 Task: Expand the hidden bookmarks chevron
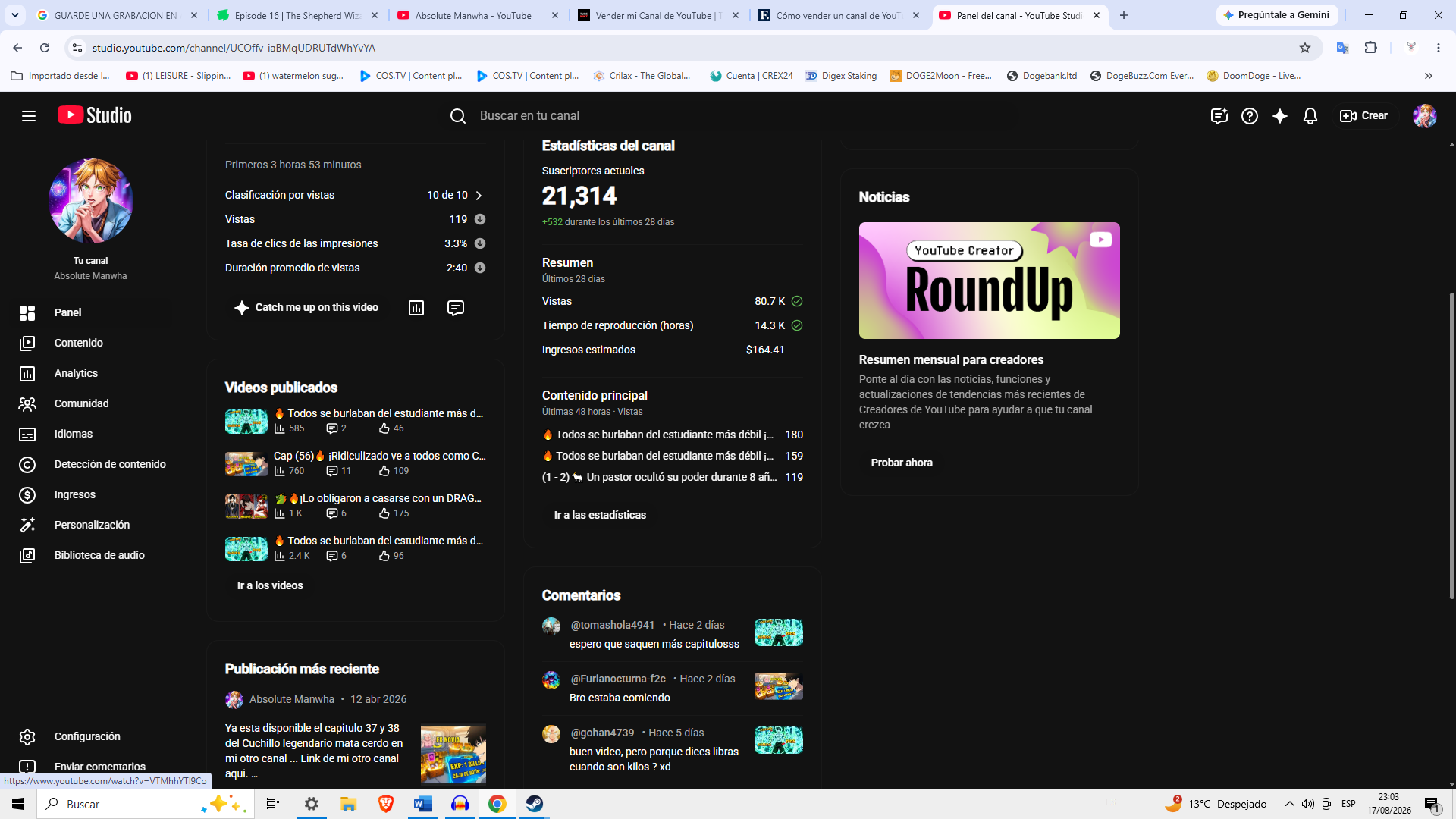1429,76
